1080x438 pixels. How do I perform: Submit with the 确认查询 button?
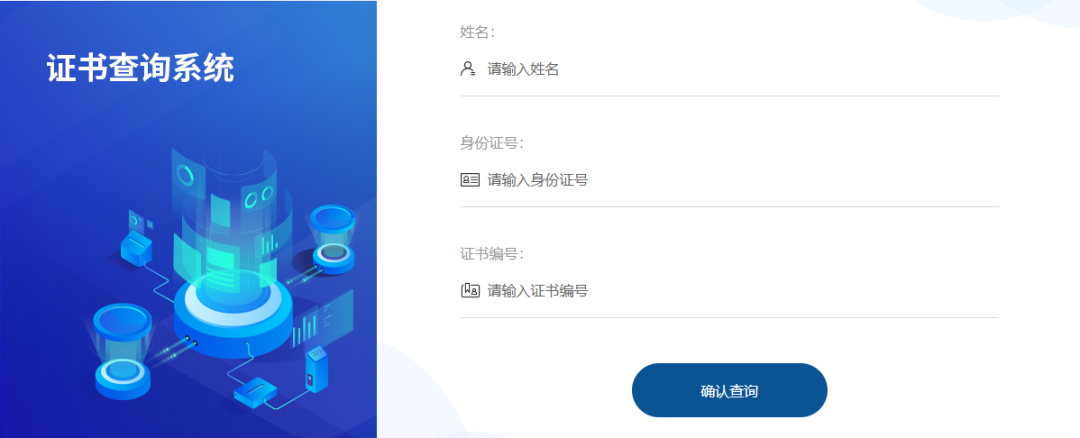(x=729, y=390)
